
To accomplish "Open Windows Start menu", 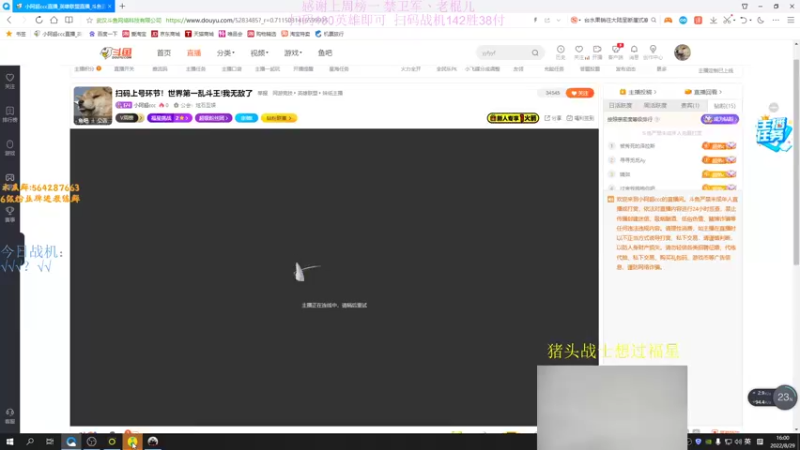I will coord(9,442).
